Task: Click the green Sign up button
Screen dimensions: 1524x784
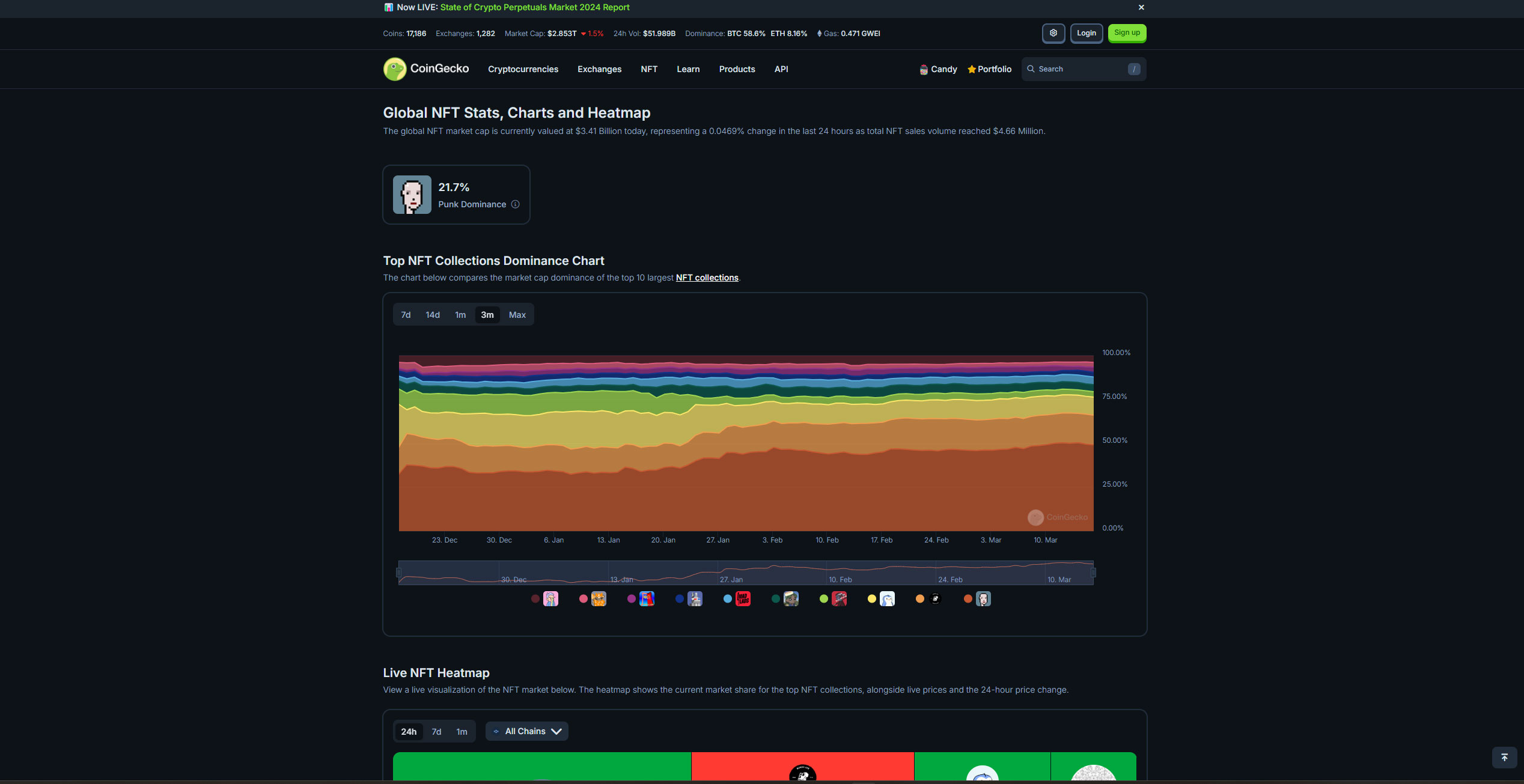Action: [x=1127, y=33]
